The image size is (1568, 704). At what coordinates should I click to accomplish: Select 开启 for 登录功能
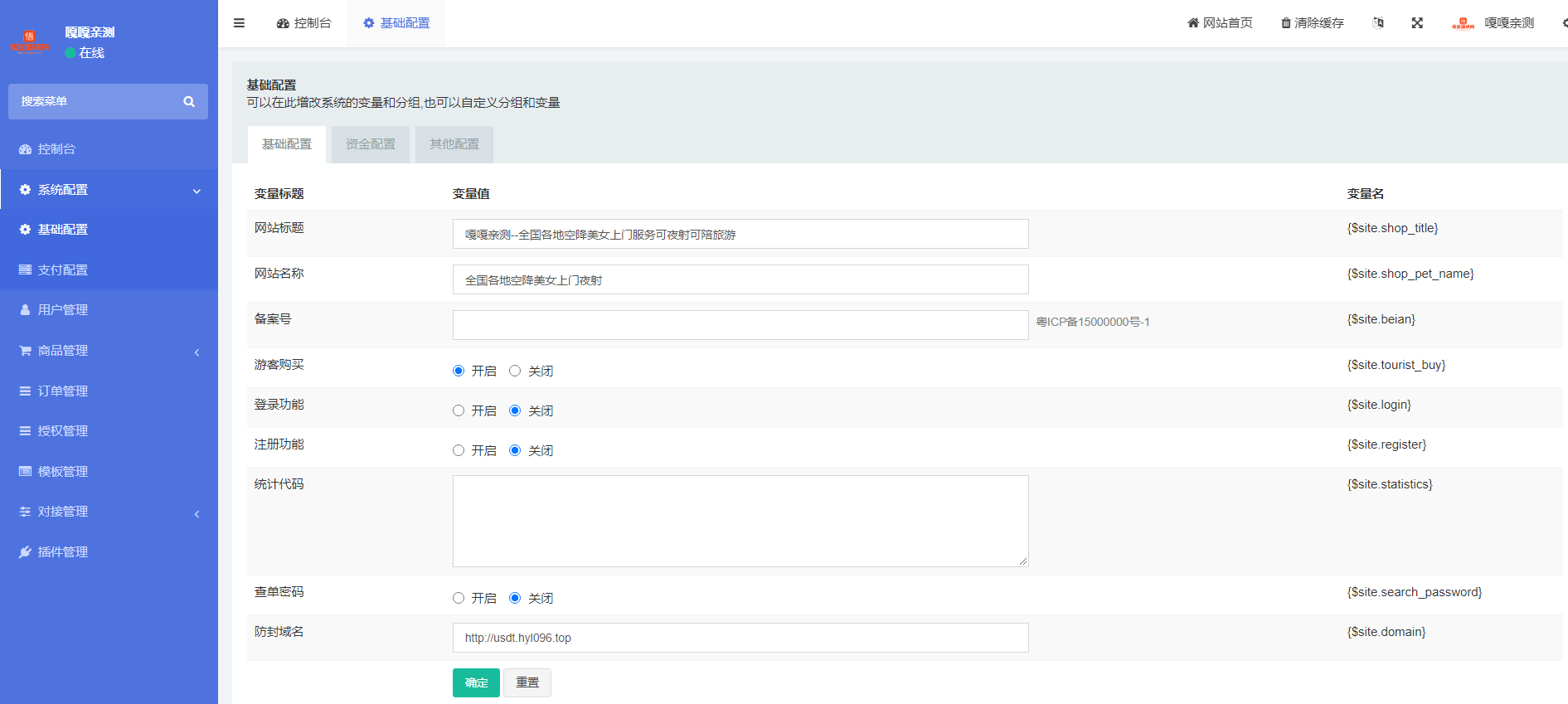pyautogui.click(x=459, y=410)
